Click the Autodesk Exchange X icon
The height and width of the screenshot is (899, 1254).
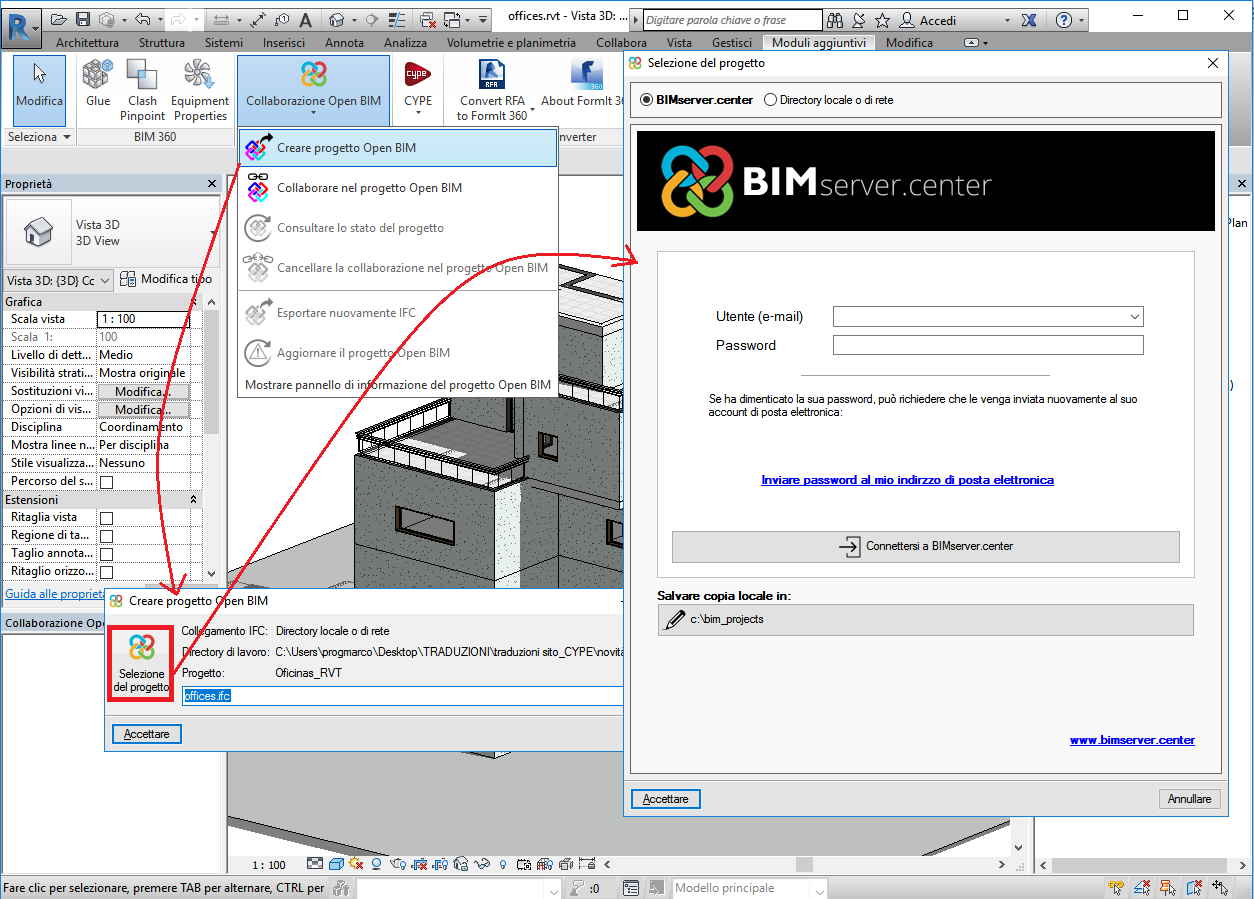[x=1030, y=20]
